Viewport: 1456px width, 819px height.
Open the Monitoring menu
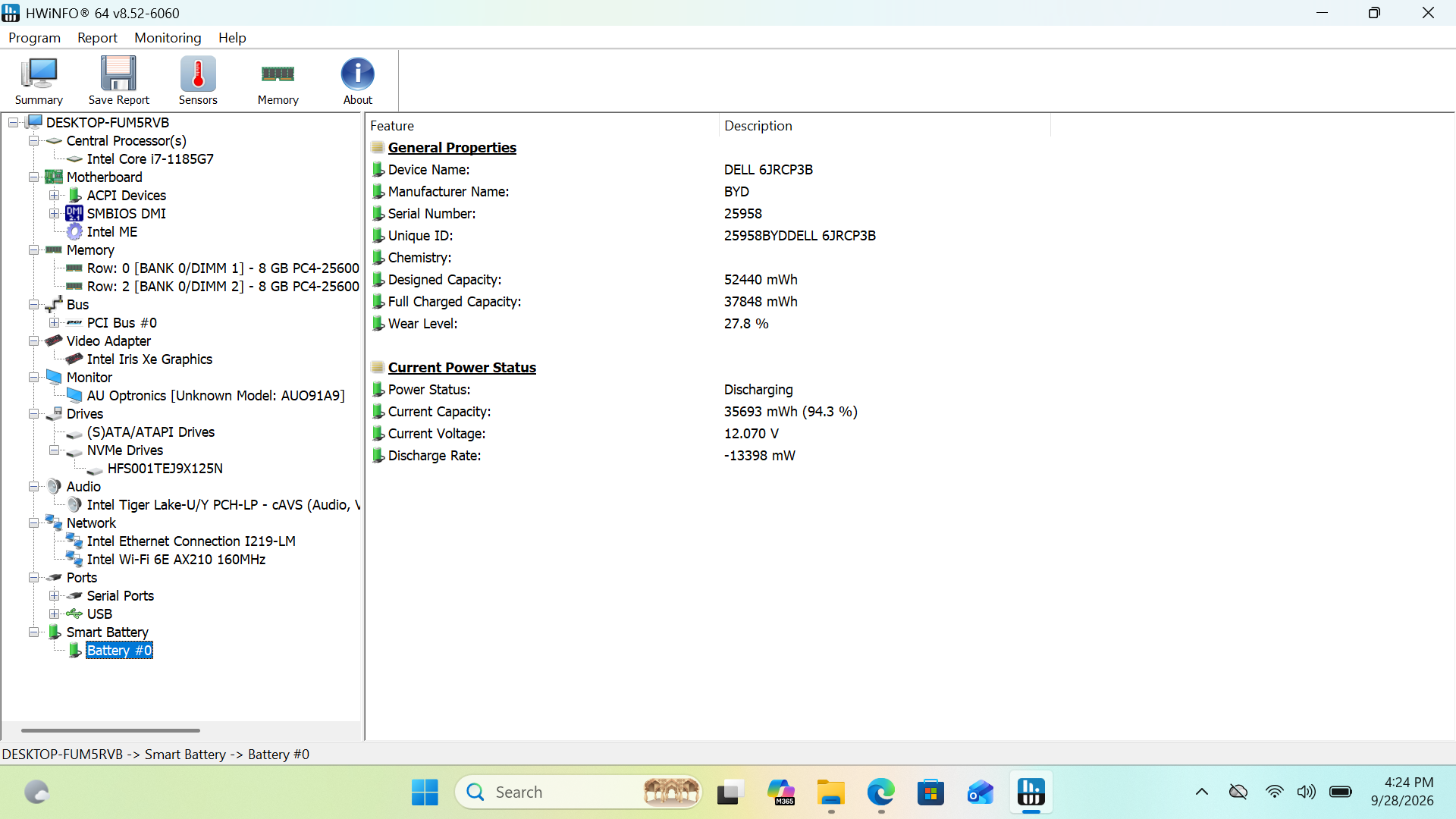[x=168, y=38]
